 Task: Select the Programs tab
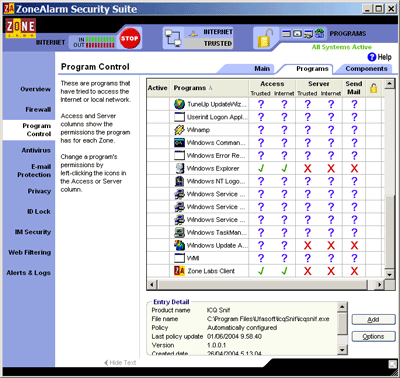click(312, 69)
